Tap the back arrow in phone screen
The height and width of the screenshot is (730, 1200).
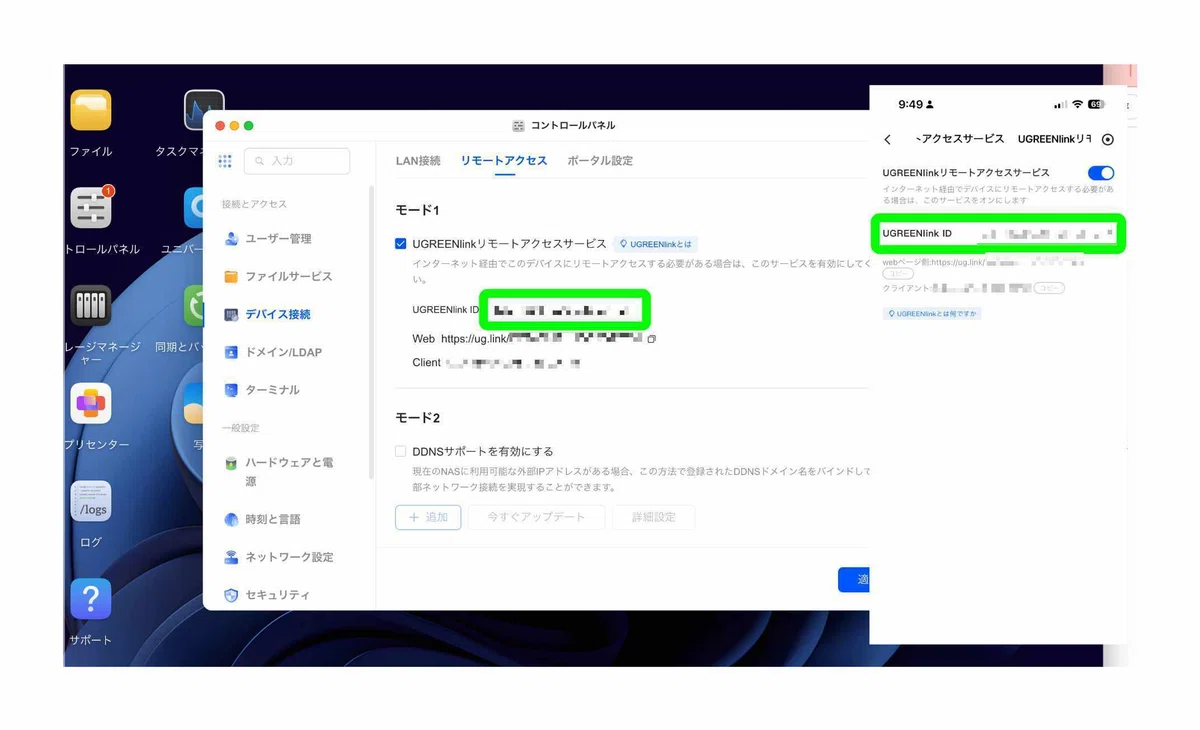click(x=887, y=140)
